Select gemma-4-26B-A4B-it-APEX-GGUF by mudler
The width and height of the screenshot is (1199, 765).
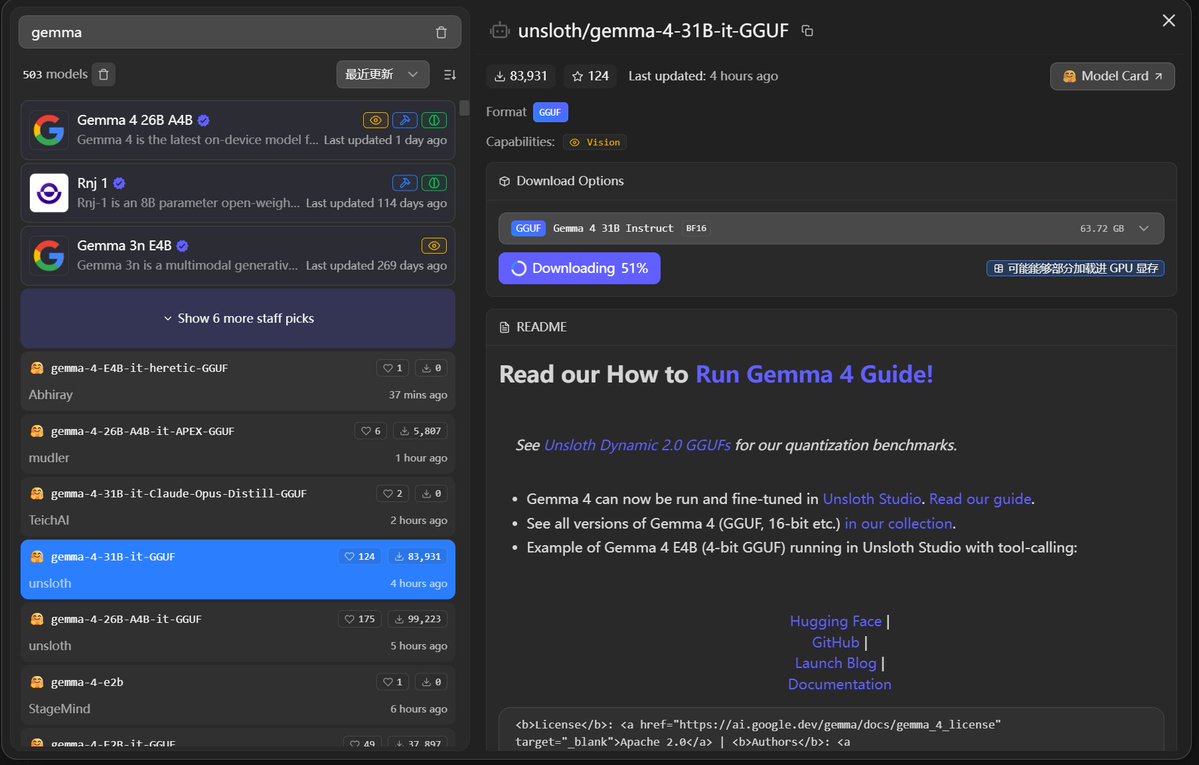point(238,444)
